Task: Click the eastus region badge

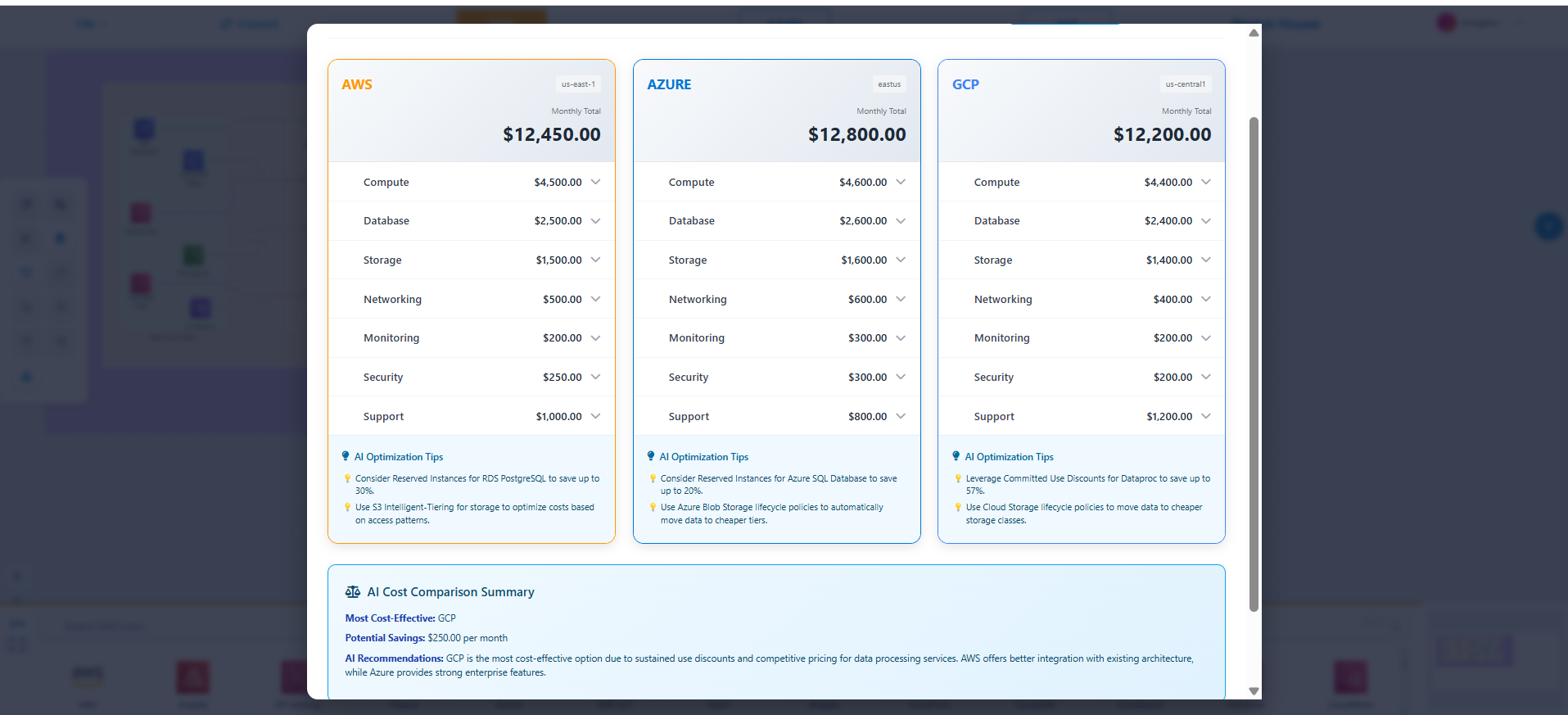Action: pos(889,84)
